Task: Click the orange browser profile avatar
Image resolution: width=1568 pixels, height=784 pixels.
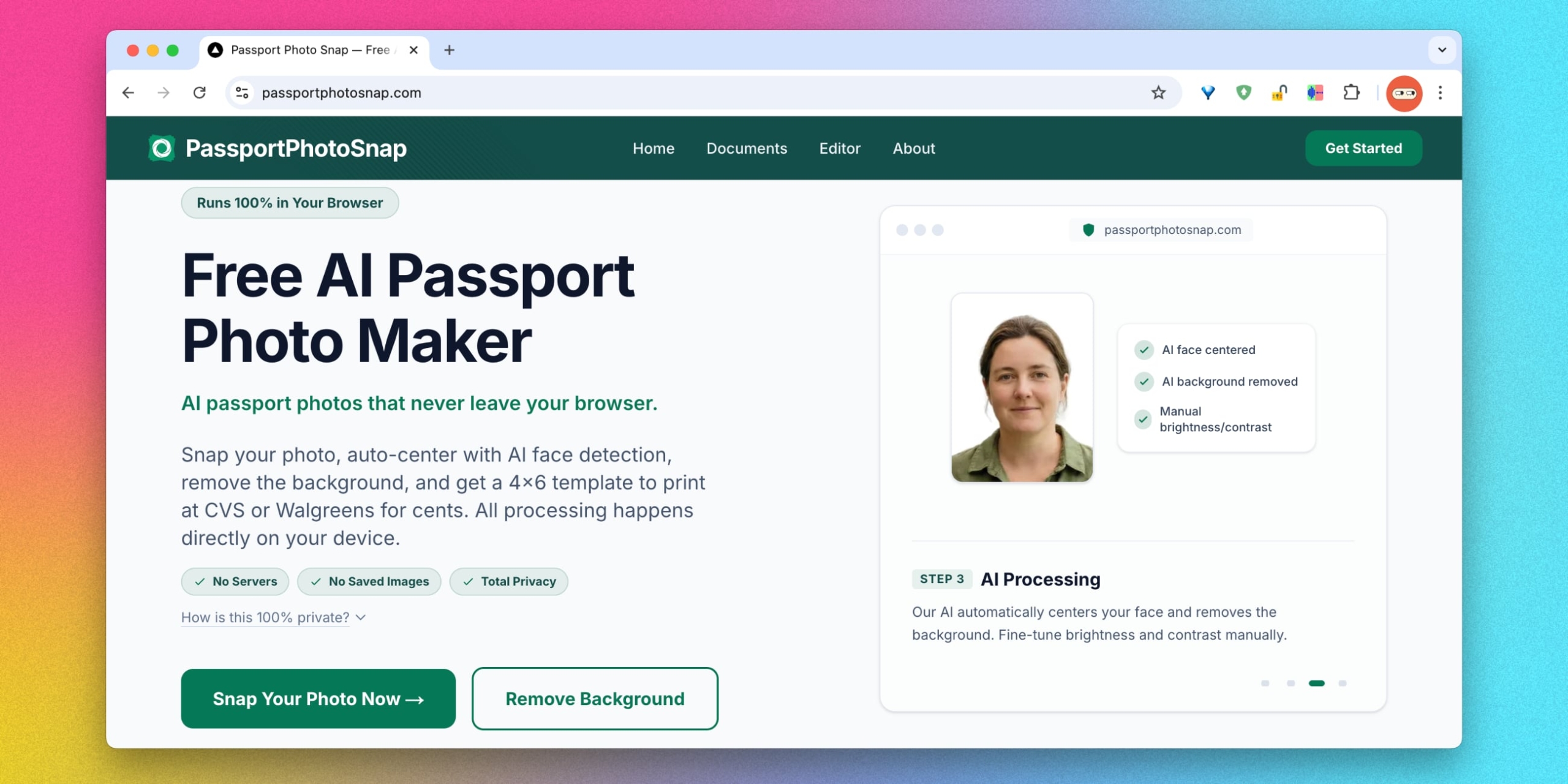Action: point(1404,92)
